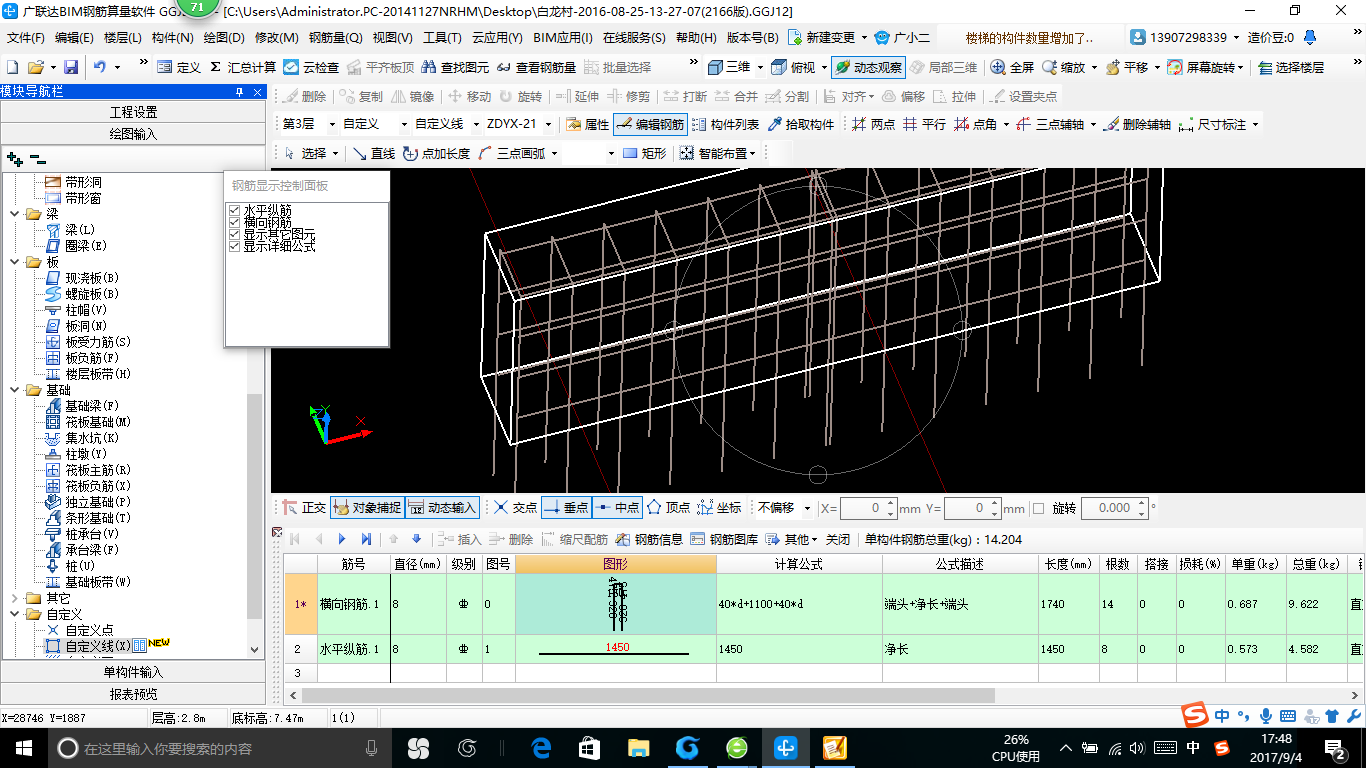Select 现浇板(B) in tree
Viewport: 1366px width, 768px height.
(x=82, y=278)
